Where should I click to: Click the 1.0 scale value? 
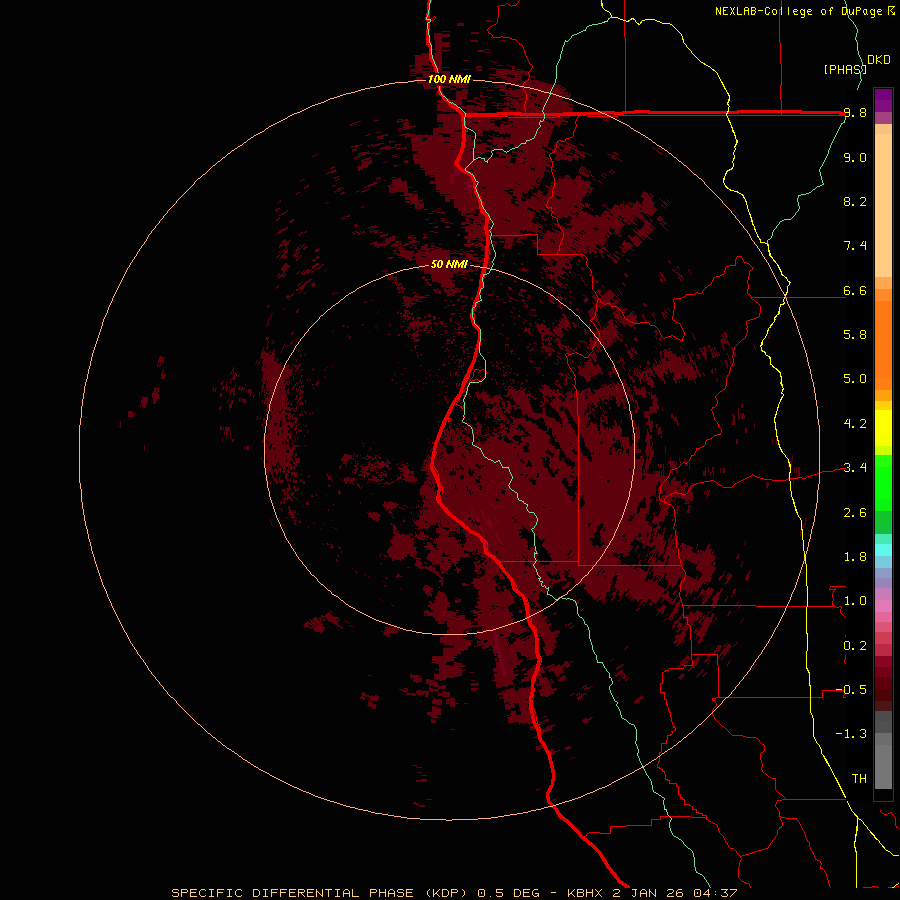tap(855, 601)
